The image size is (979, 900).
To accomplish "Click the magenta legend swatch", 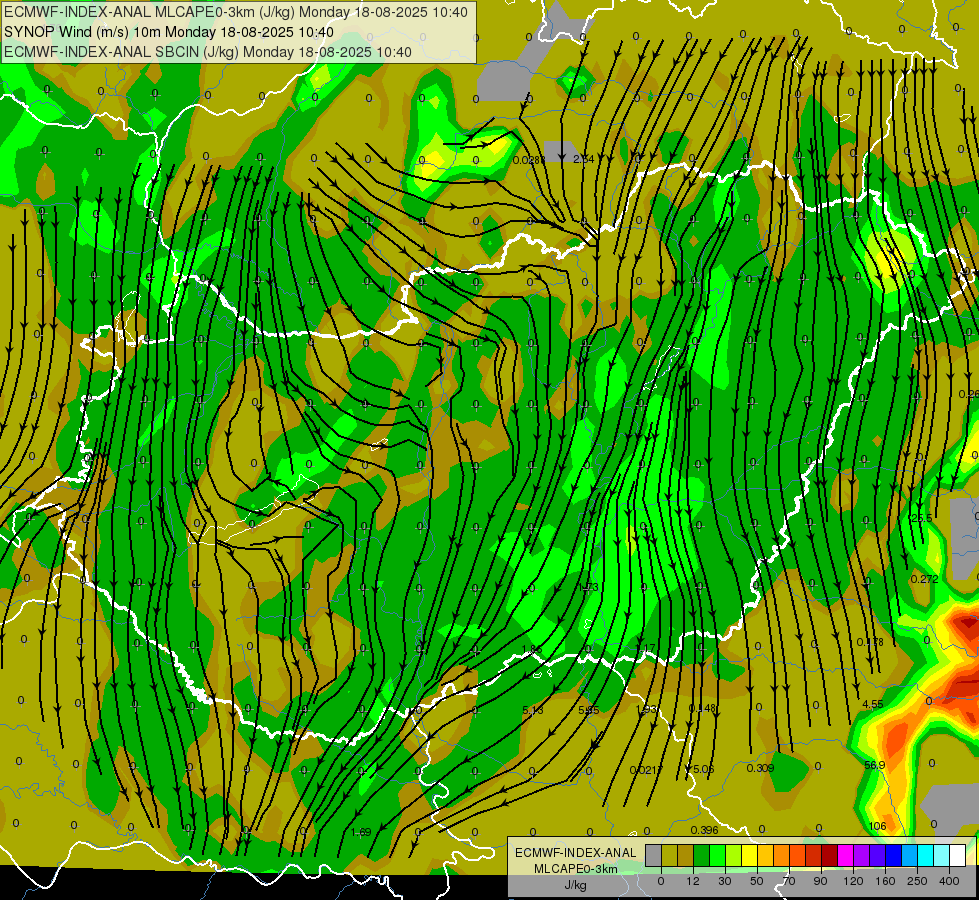I will click(845, 856).
